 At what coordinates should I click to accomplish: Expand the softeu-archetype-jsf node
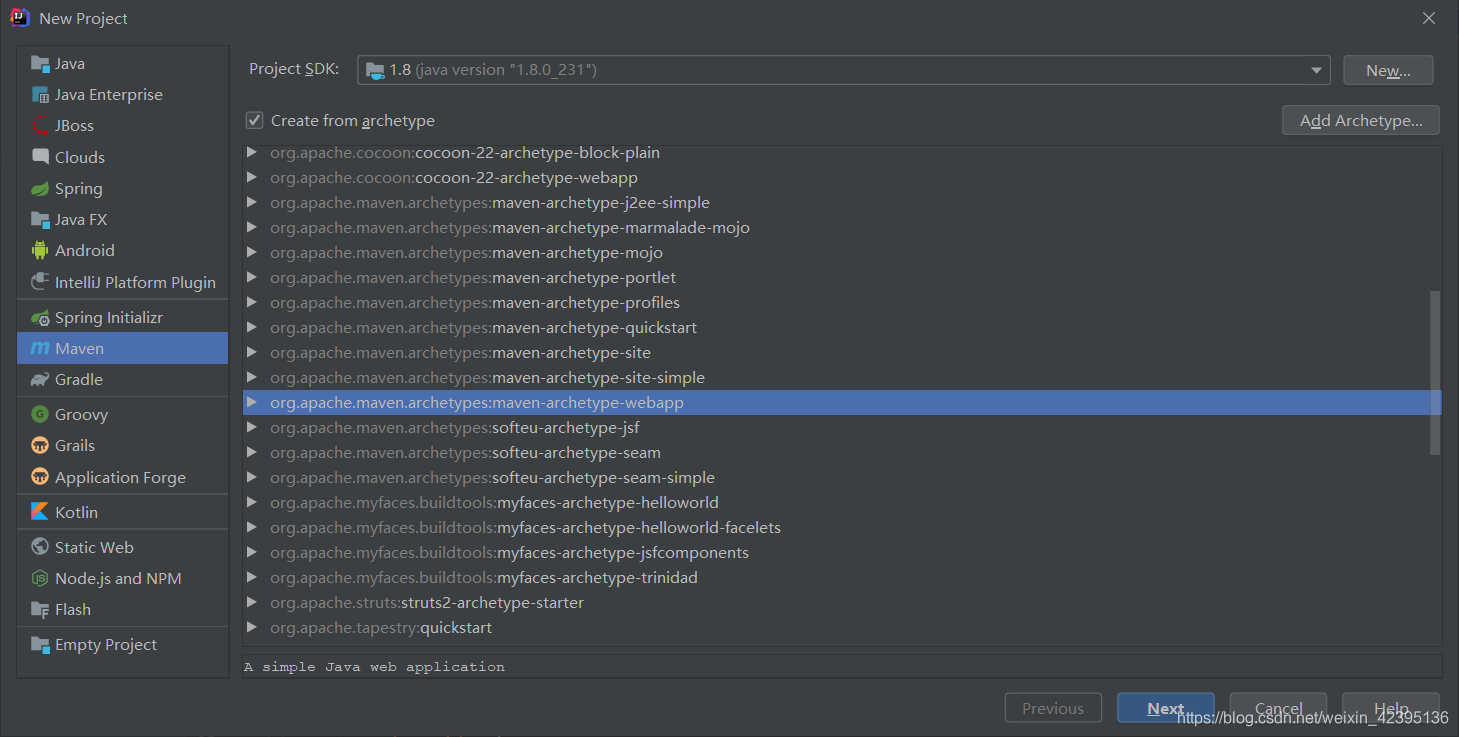pos(252,428)
